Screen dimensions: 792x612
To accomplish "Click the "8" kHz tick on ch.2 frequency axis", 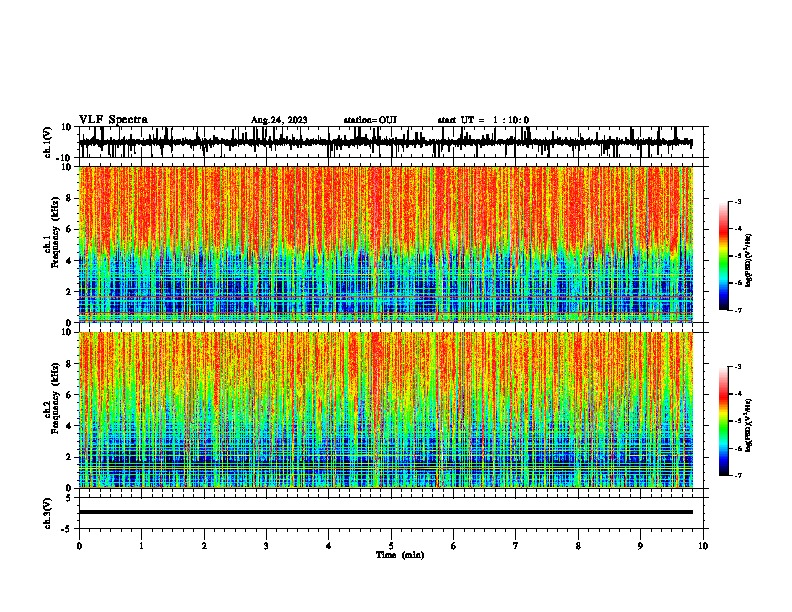I will (69, 364).
